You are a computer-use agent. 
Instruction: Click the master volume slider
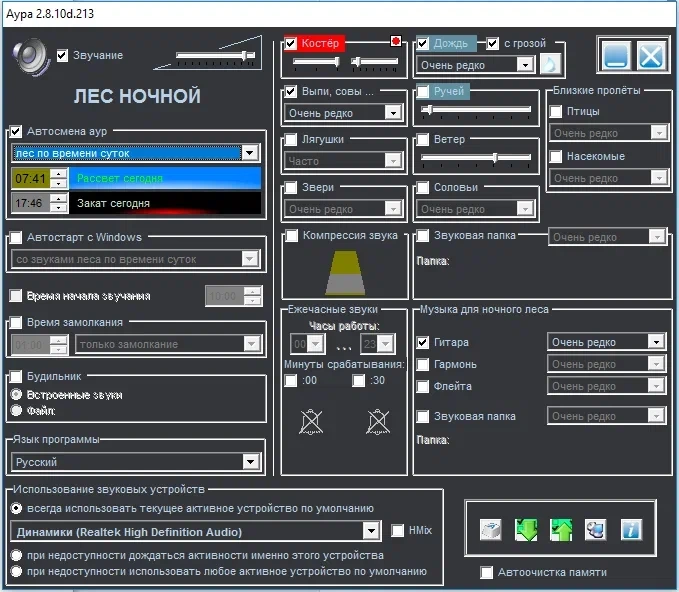215,55
